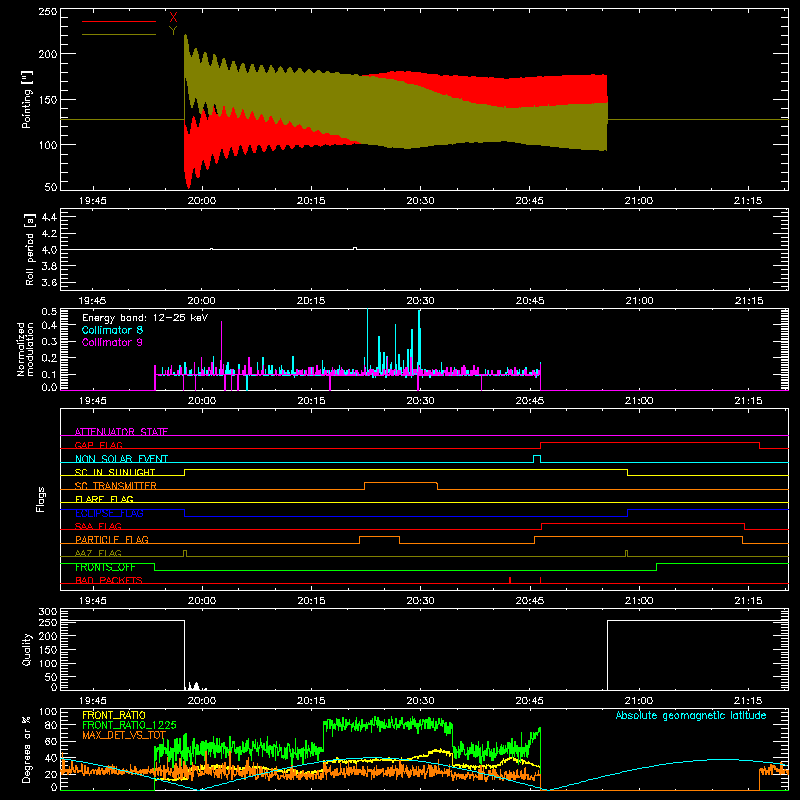Click the 20:15 tick label under Flags plot
Image resolution: width=800 pixels, height=800 pixels.
(x=311, y=601)
